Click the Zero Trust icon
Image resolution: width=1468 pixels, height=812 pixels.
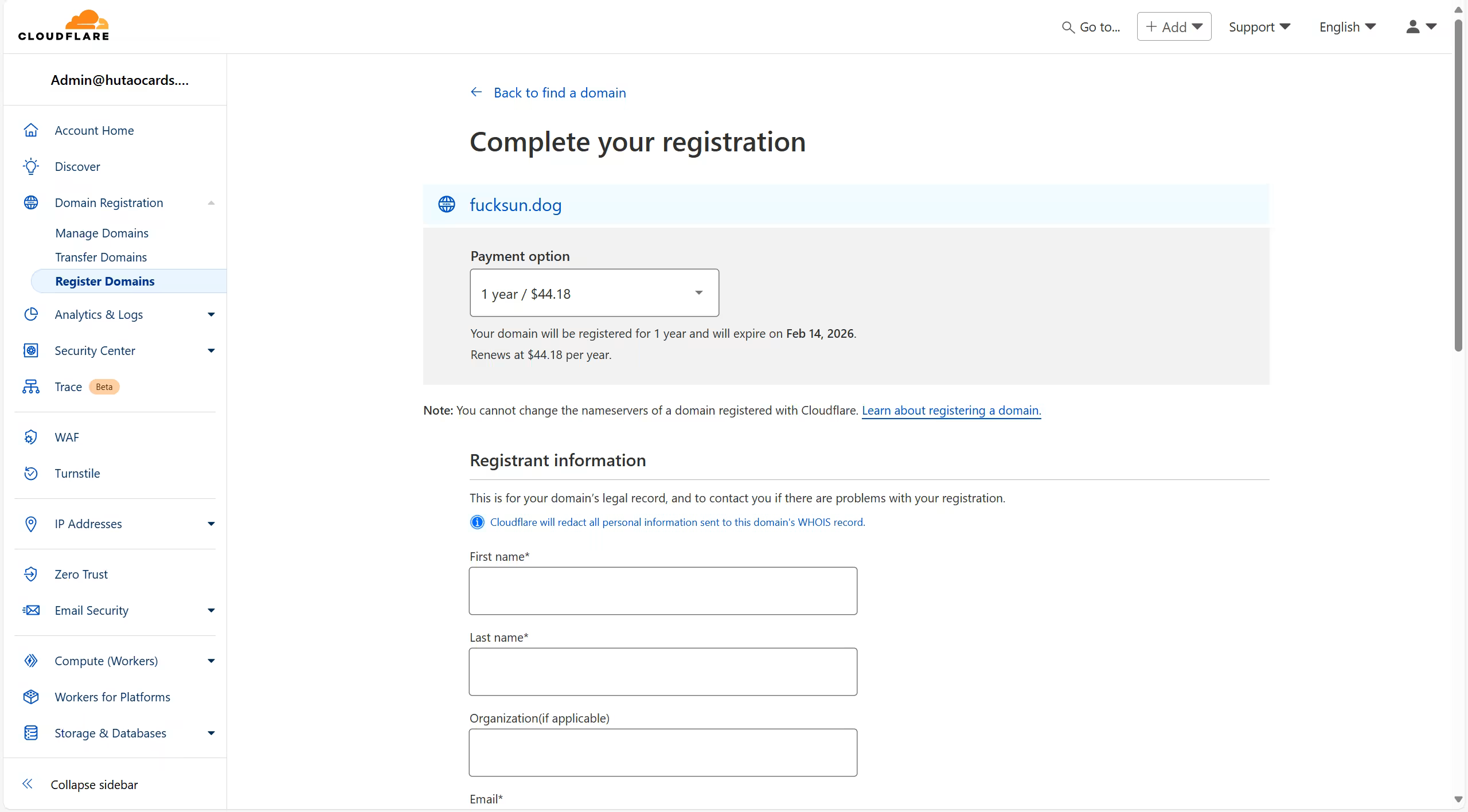(x=31, y=575)
